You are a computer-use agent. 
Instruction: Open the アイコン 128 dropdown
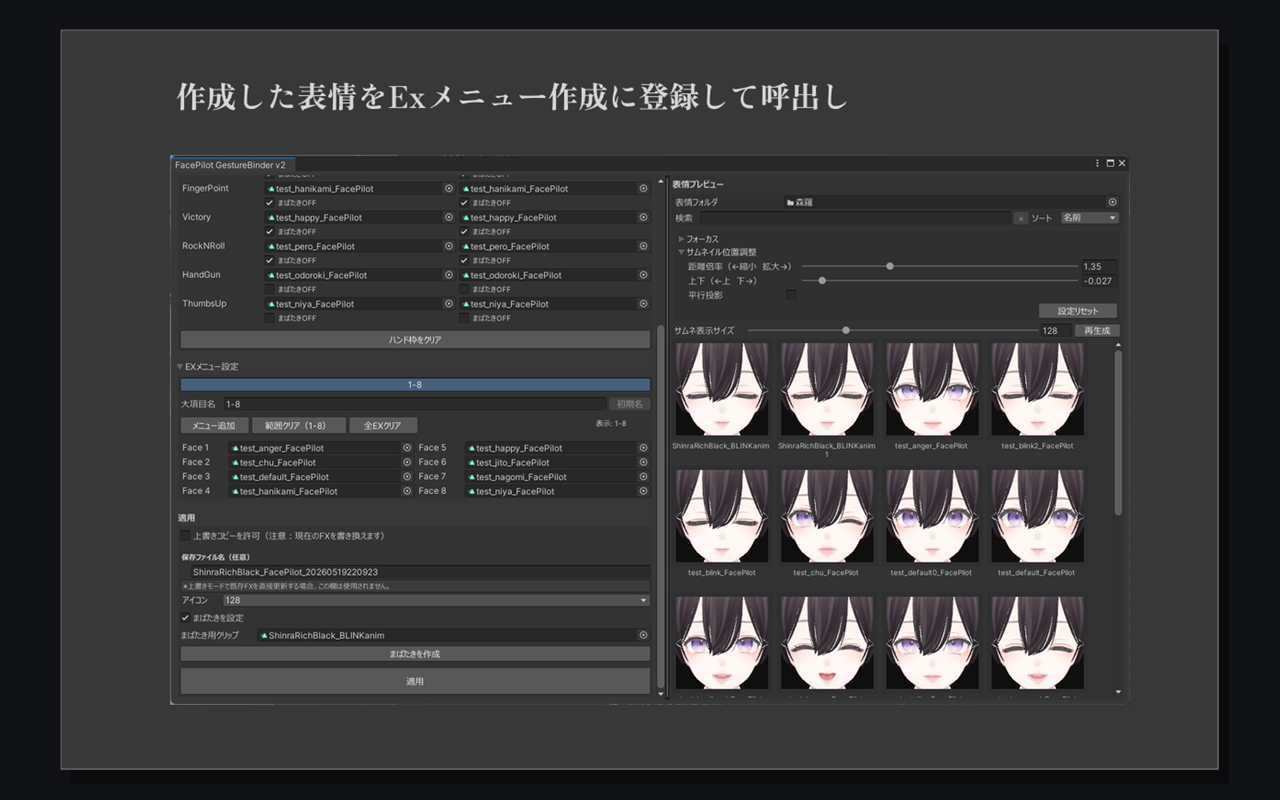(436, 600)
